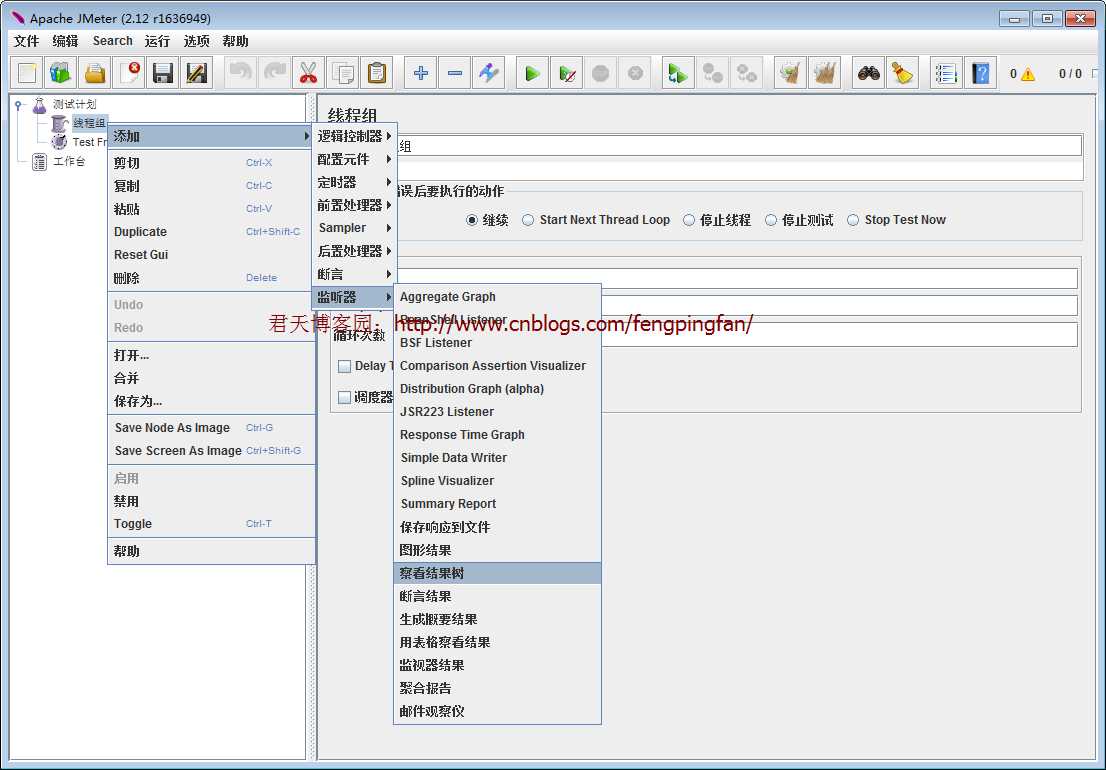Screen dimensions: 1106x770
Task: Expand the 前置处理器 submenu
Action: pos(354,205)
